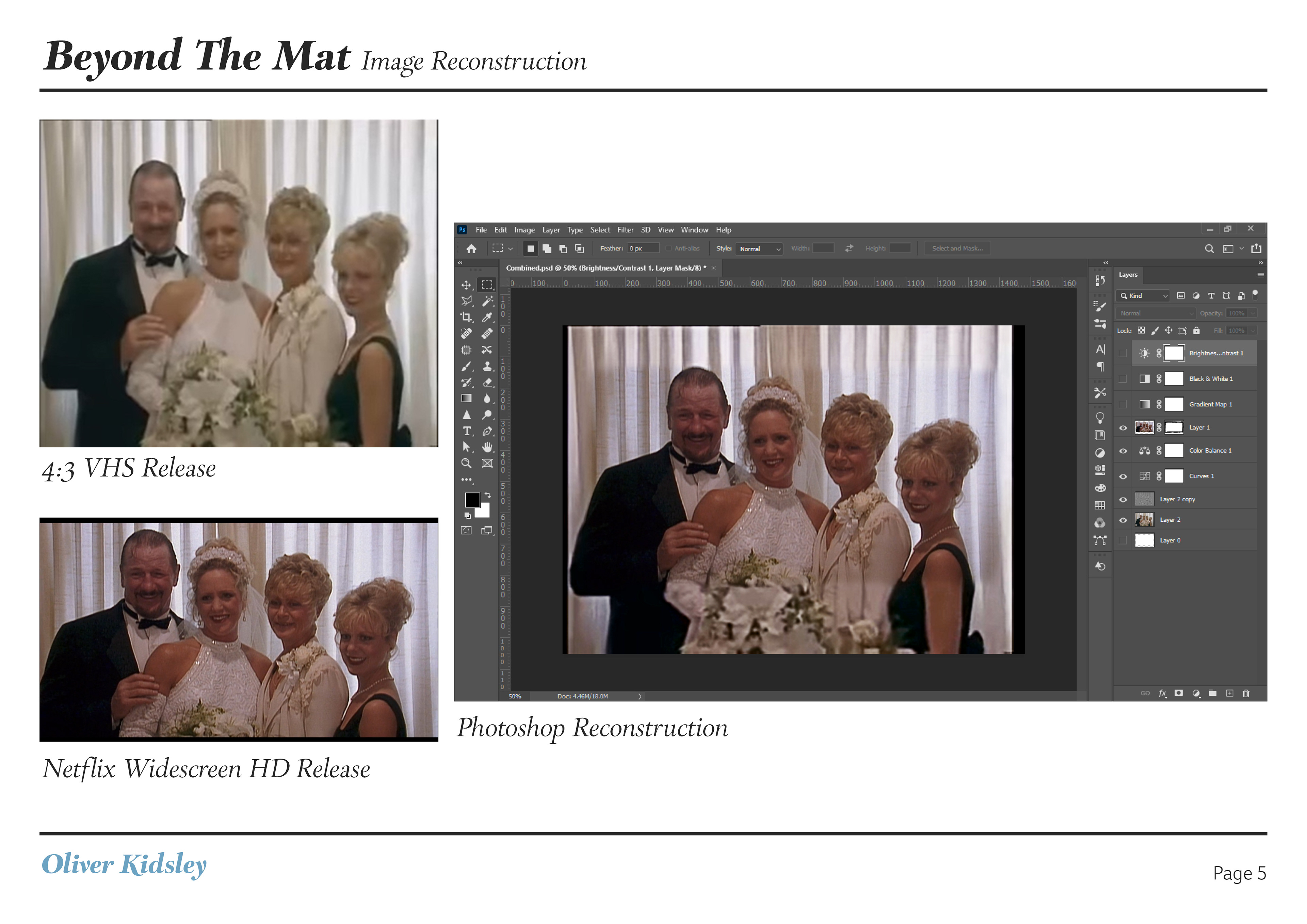Click the foreground black color swatch
This screenshot has height=924, width=1307.
[472, 500]
